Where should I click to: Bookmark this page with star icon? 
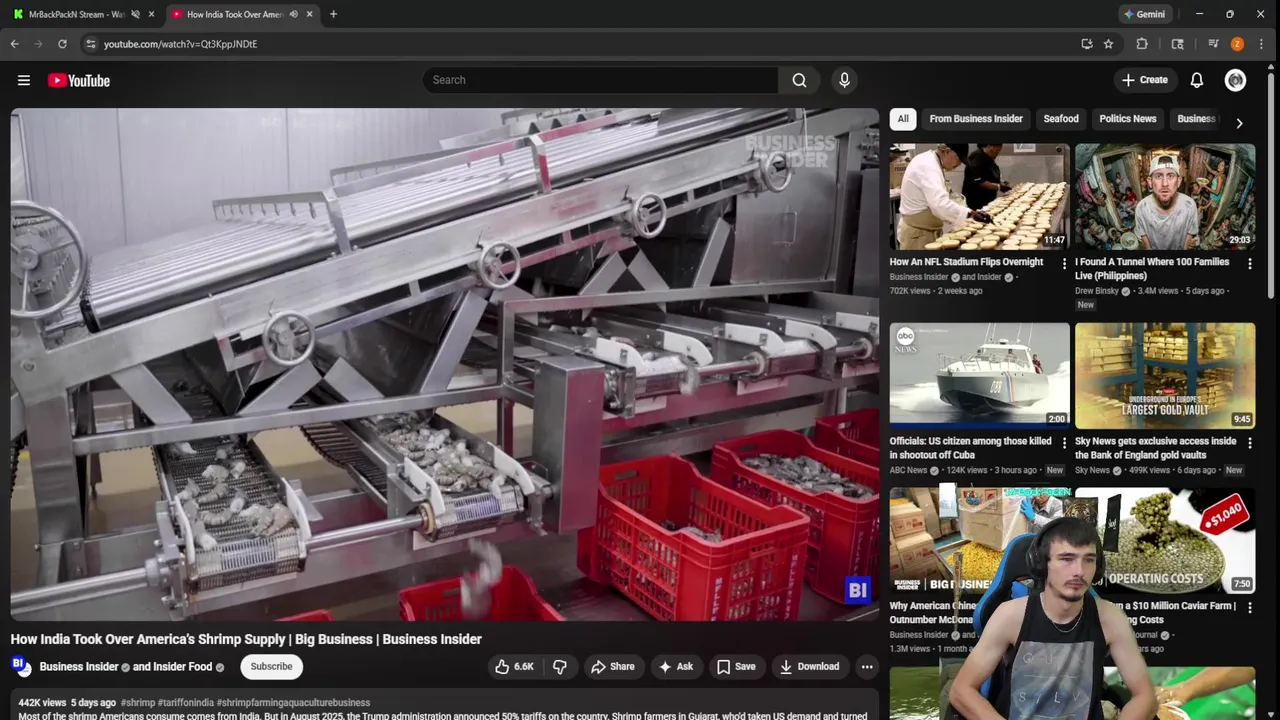point(1108,44)
